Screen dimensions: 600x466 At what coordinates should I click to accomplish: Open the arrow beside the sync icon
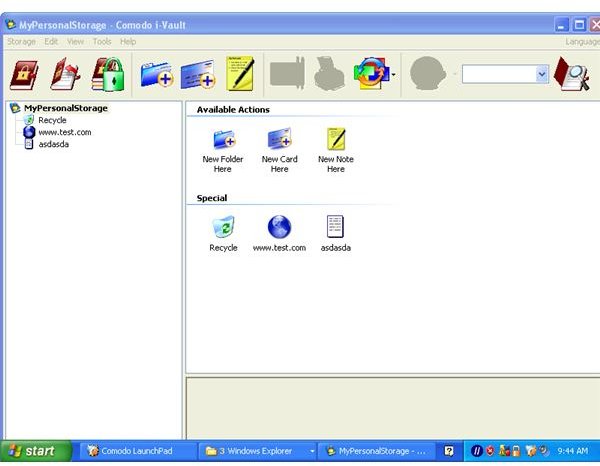click(x=393, y=75)
